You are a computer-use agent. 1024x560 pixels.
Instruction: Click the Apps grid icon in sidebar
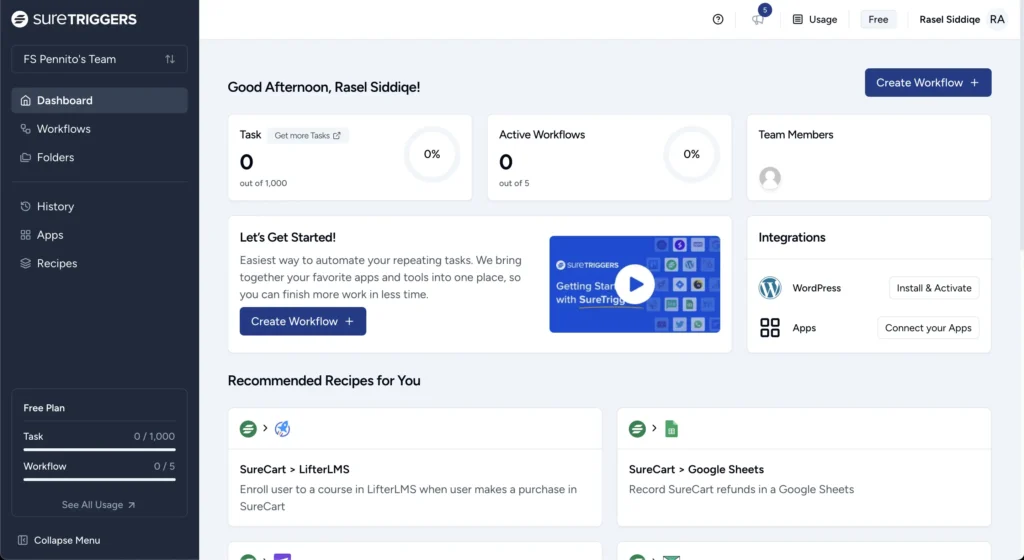click(x=25, y=235)
